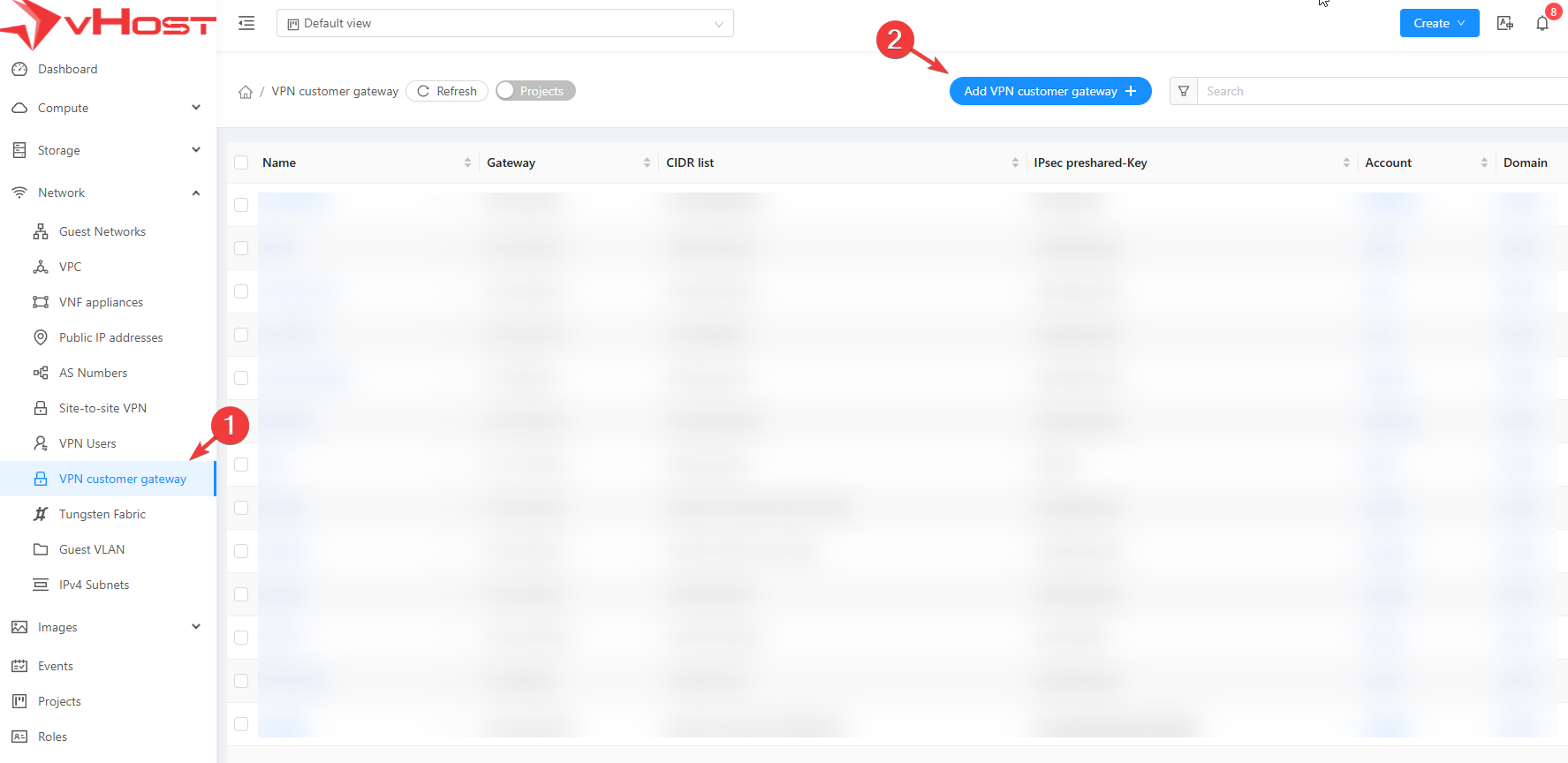
Task: Click Add VPN customer gateway button
Action: (x=1049, y=91)
